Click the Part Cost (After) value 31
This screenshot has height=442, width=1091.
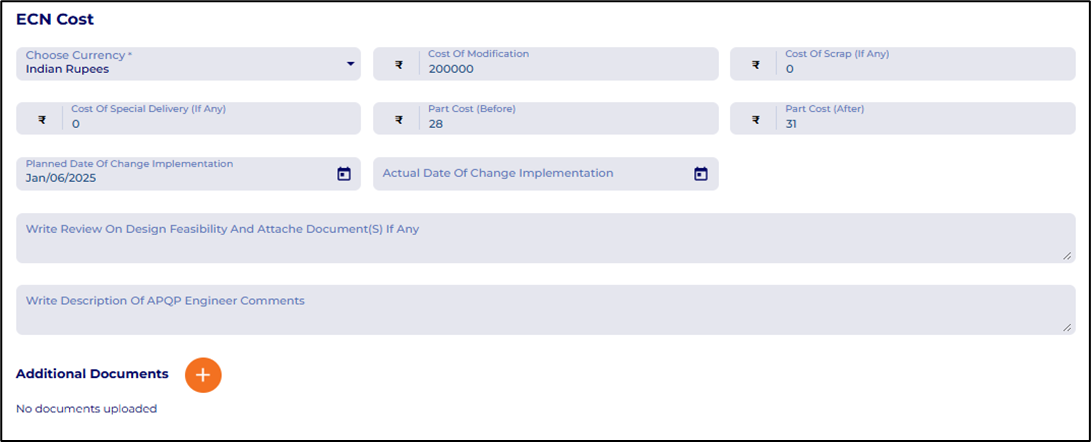coord(793,124)
